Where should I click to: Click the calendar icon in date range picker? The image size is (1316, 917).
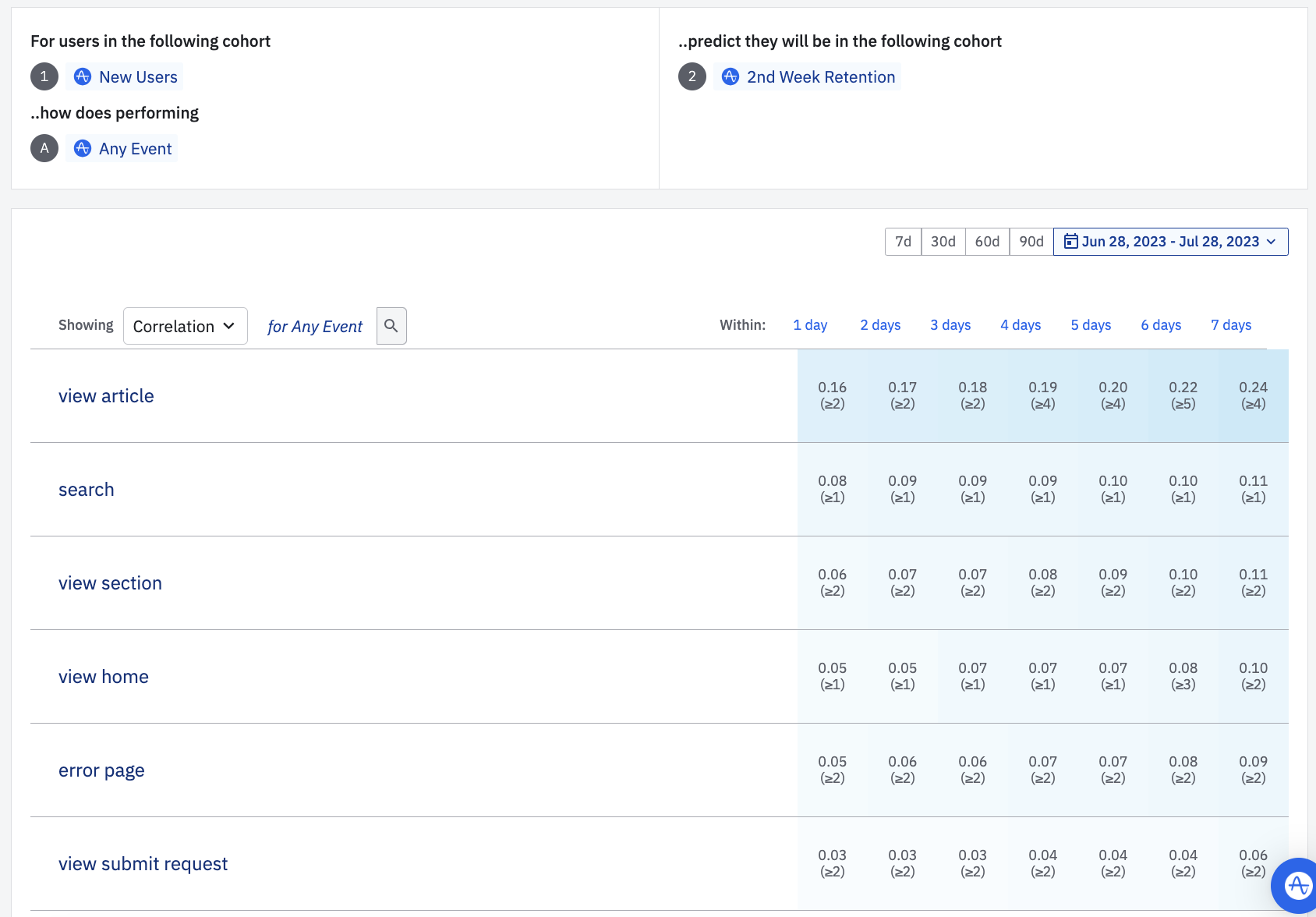pyautogui.click(x=1071, y=242)
